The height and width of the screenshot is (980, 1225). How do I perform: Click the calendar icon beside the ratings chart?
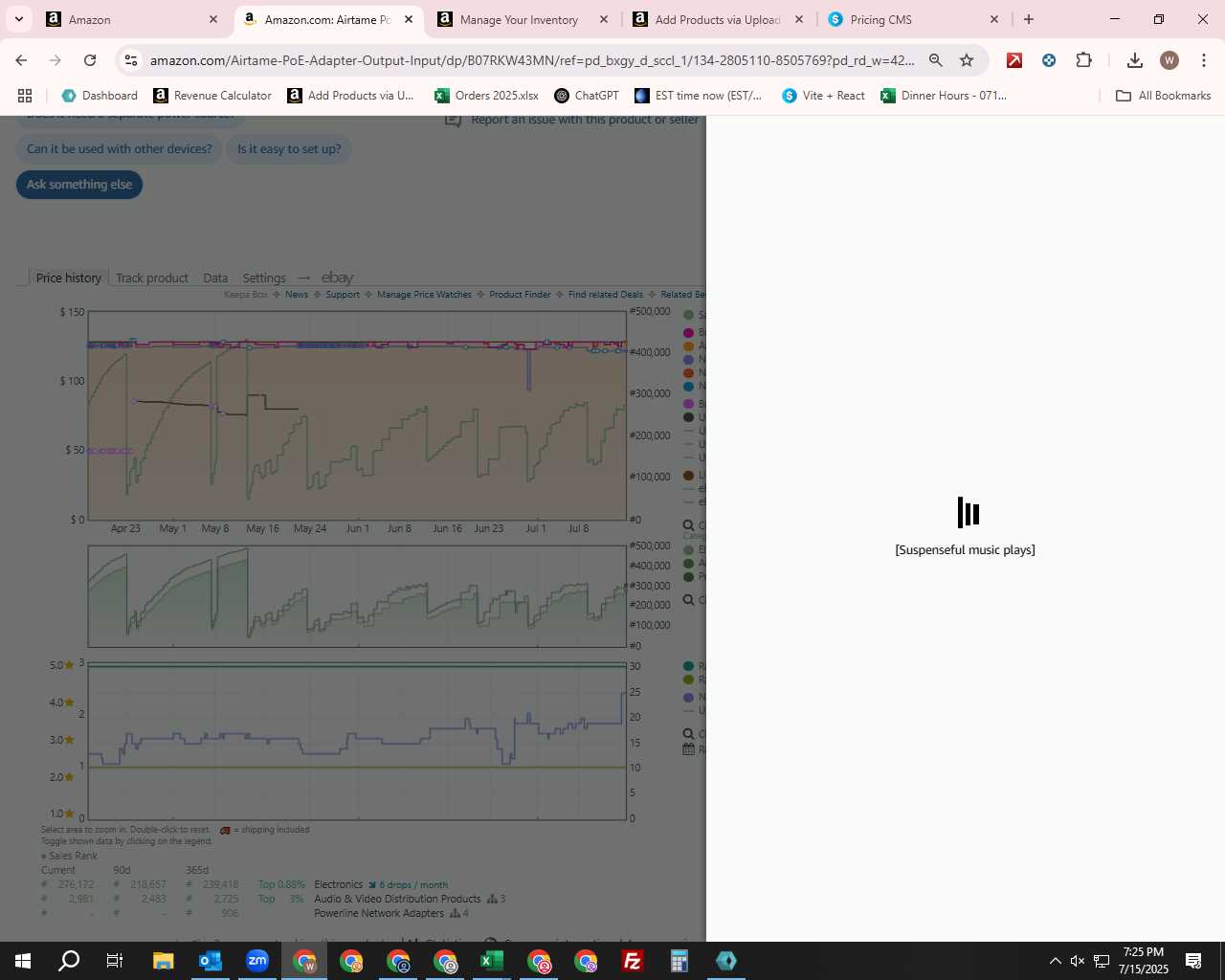point(688,749)
